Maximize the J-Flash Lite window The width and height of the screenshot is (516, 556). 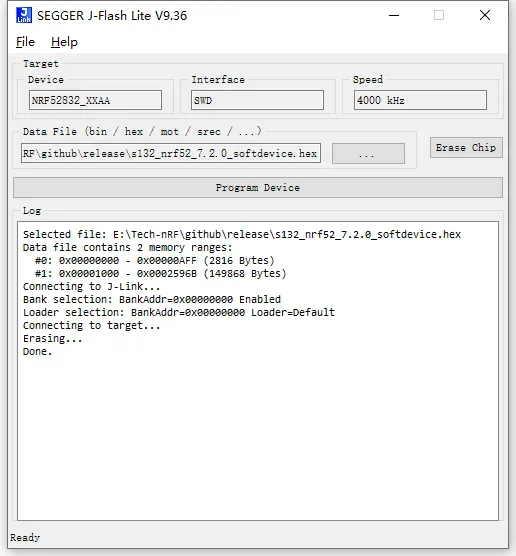click(439, 15)
